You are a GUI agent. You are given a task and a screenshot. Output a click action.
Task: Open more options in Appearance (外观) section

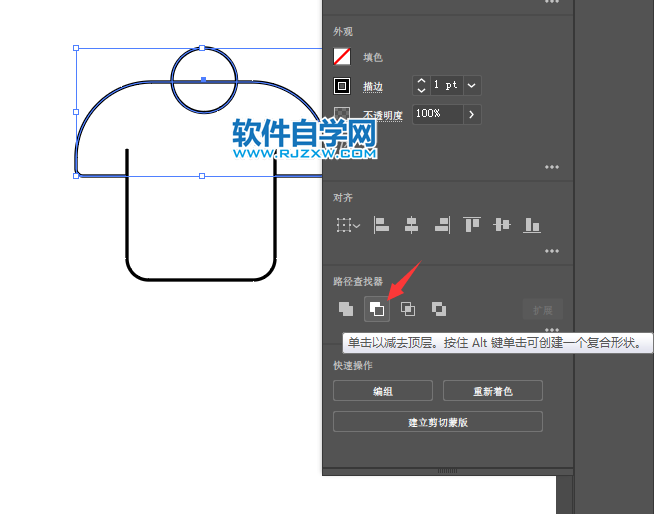point(552,167)
